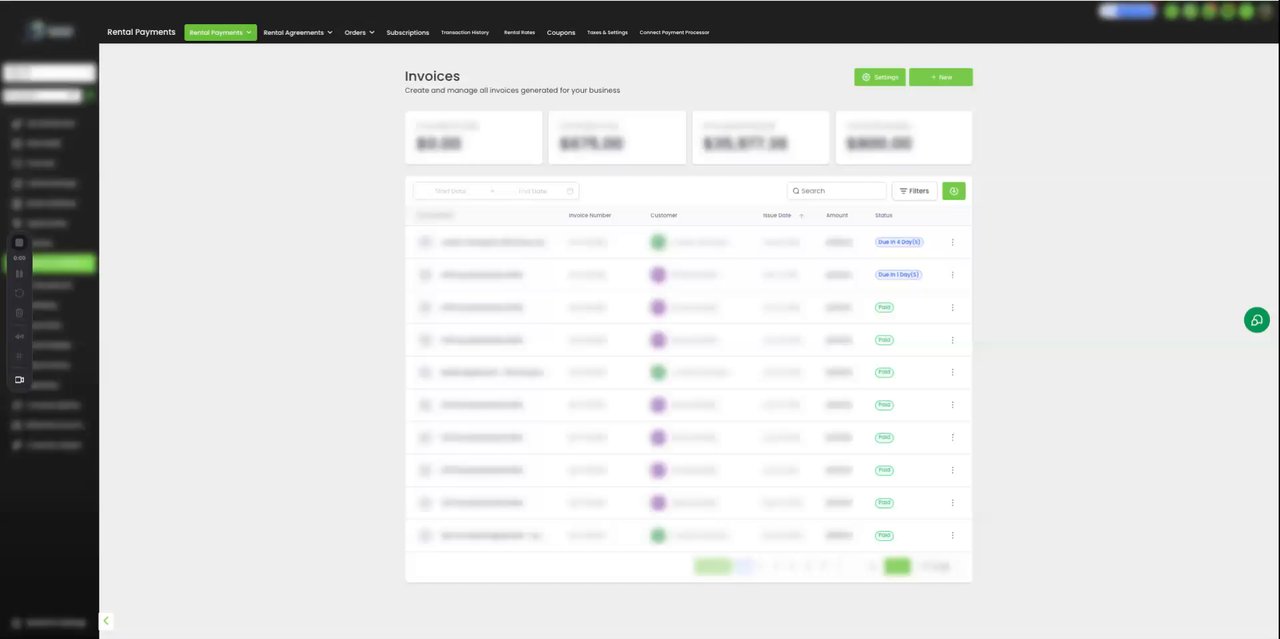Click the End Date field
This screenshot has height=639, width=1280.
click(x=533, y=191)
